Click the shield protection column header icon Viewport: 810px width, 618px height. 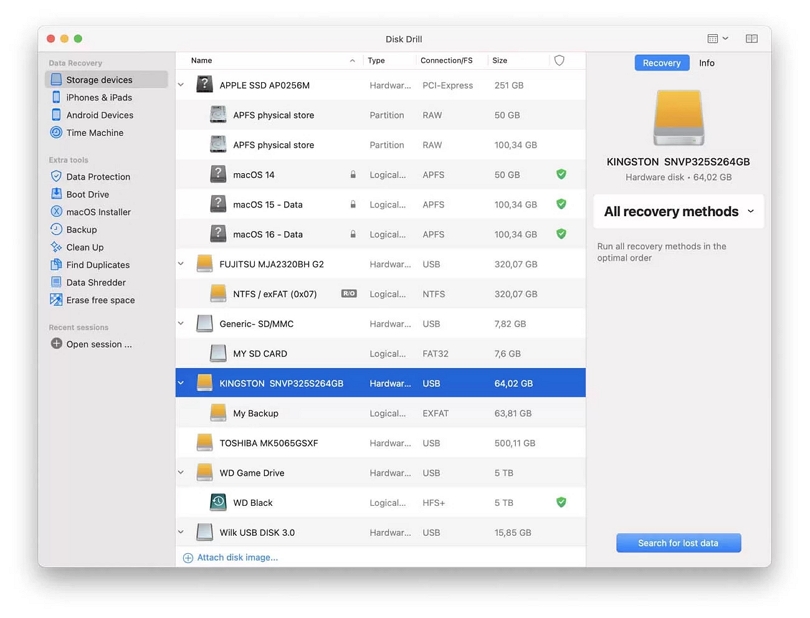click(559, 60)
